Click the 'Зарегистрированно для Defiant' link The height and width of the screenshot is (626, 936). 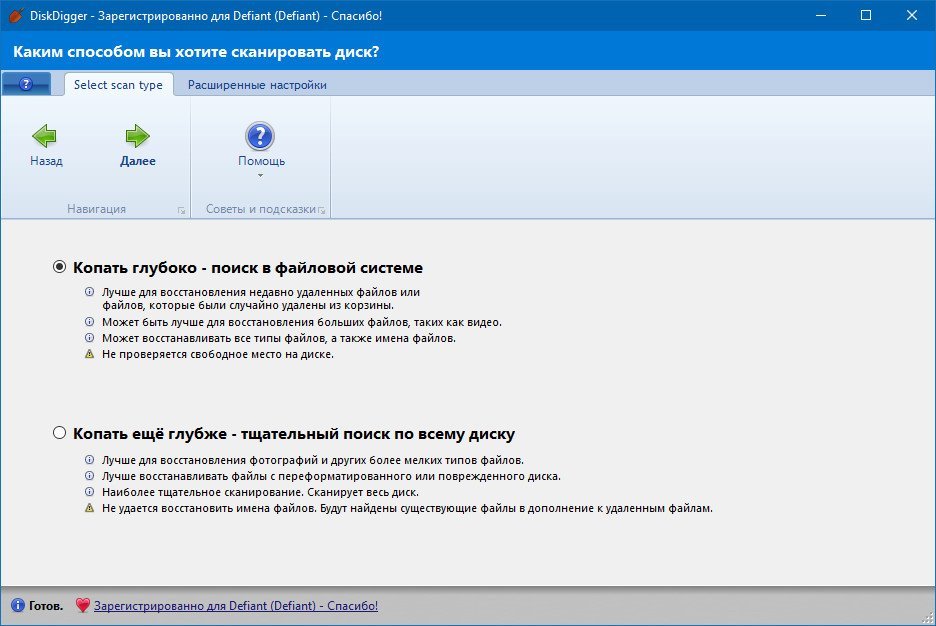click(236, 606)
